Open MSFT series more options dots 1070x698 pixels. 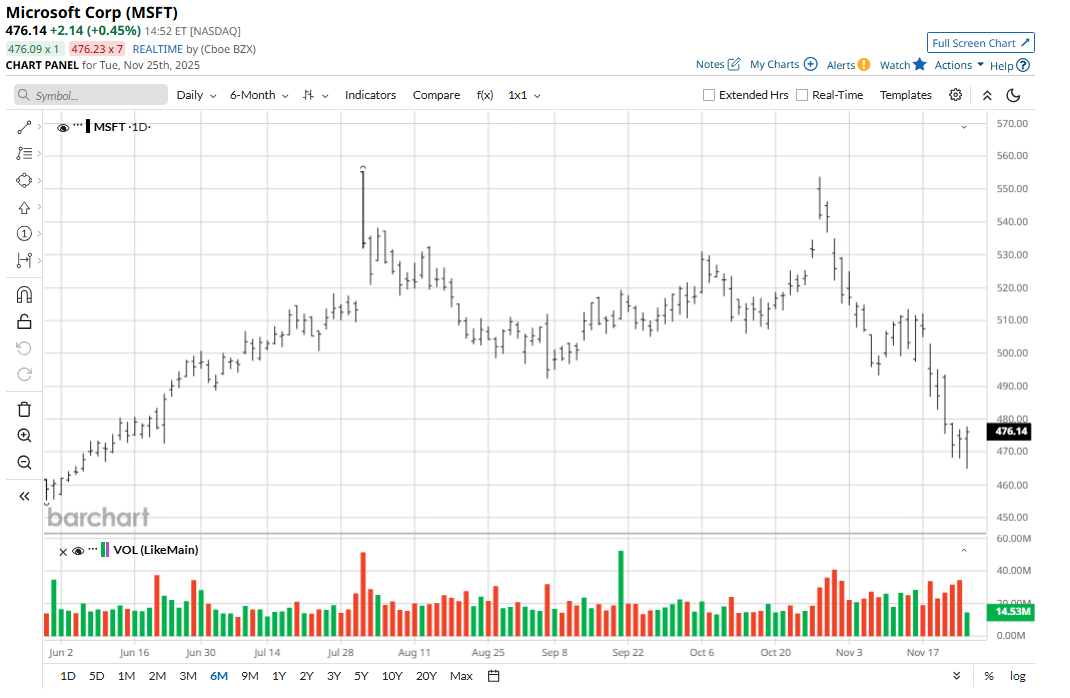point(78,126)
